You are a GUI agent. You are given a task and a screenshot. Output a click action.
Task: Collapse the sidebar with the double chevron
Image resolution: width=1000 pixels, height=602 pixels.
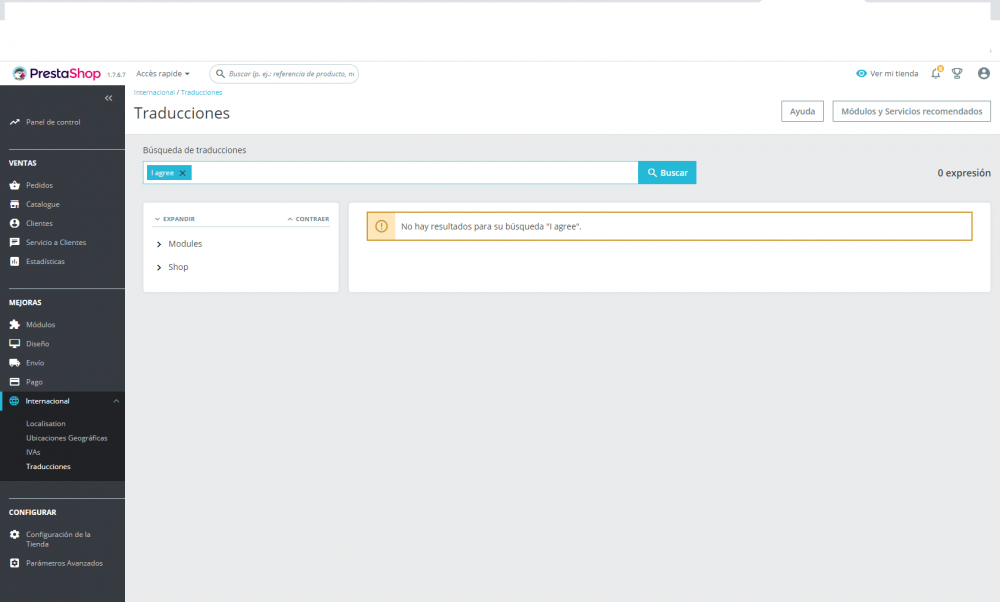(108, 98)
